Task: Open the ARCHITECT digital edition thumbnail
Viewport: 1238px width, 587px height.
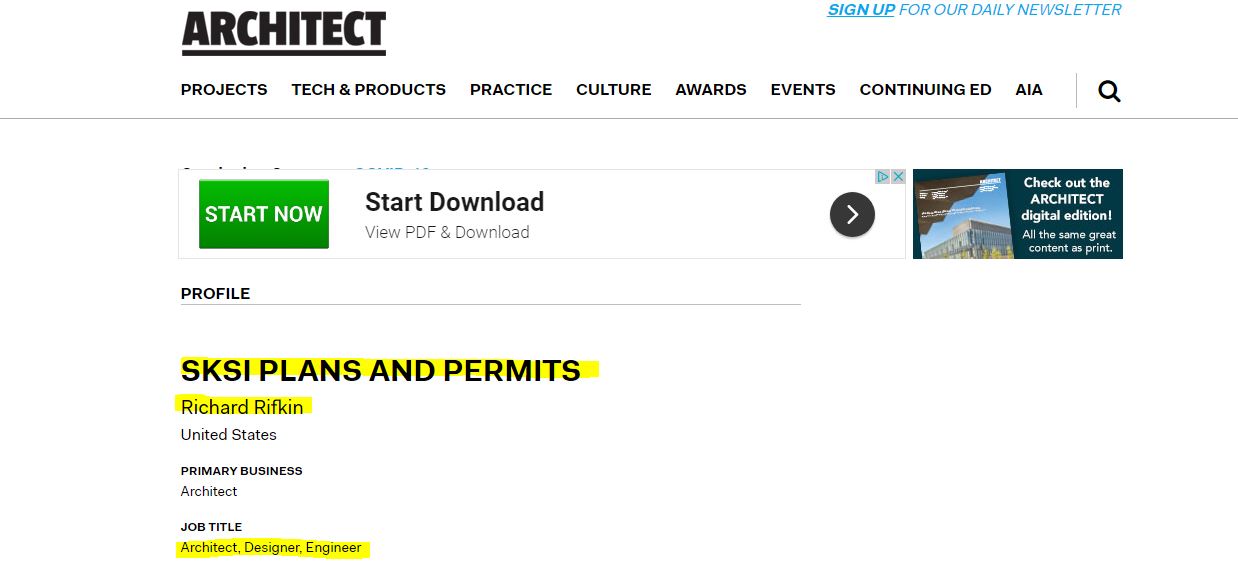Action: tap(1018, 214)
